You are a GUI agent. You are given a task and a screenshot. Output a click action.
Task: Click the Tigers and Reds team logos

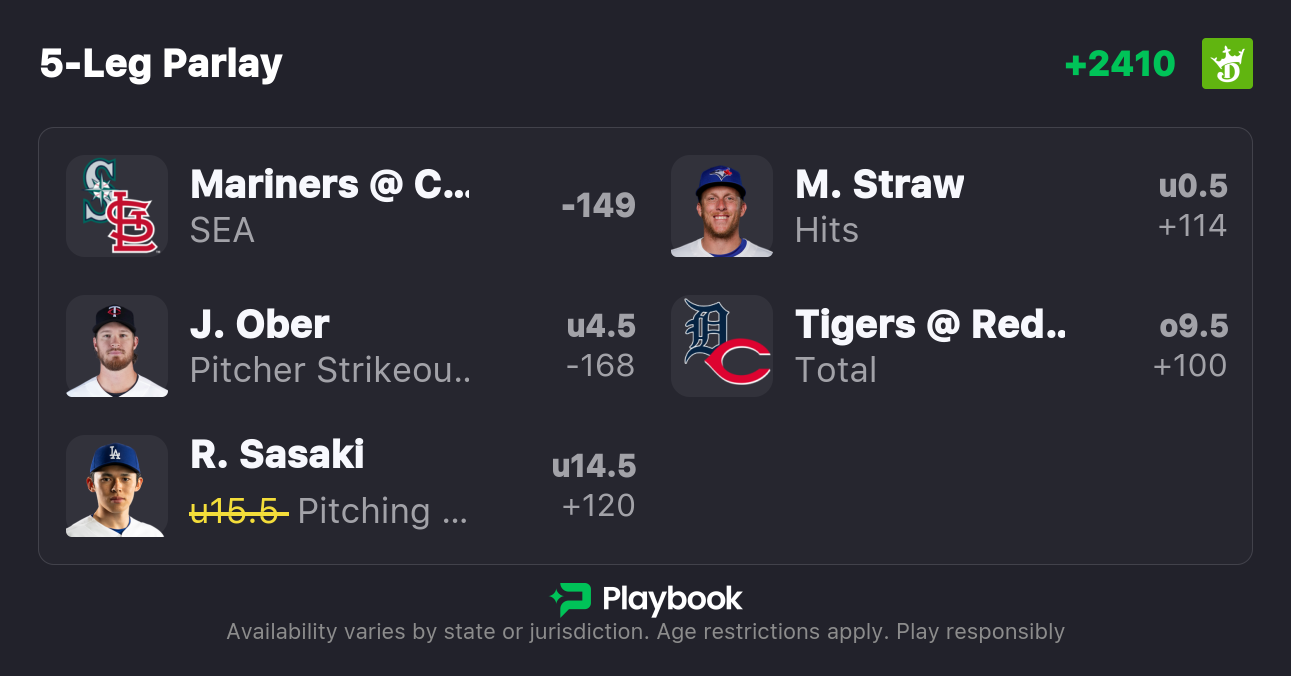[722, 346]
